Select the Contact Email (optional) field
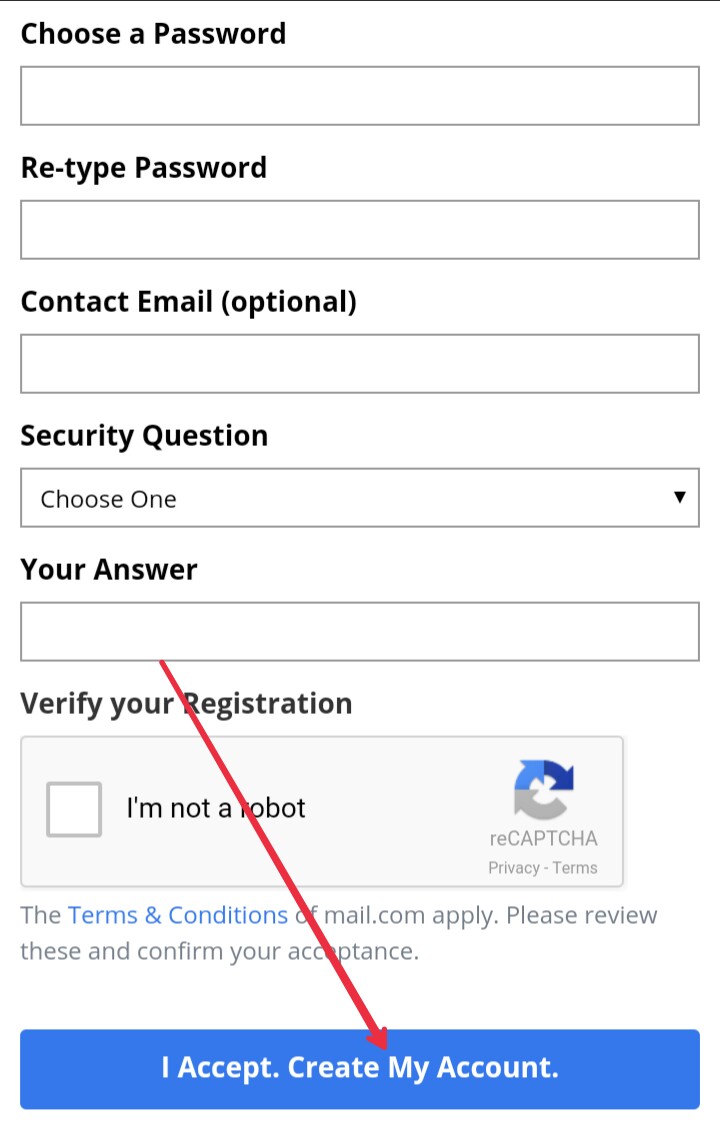The height and width of the screenshot is (1145, 720). pos(360,363)
